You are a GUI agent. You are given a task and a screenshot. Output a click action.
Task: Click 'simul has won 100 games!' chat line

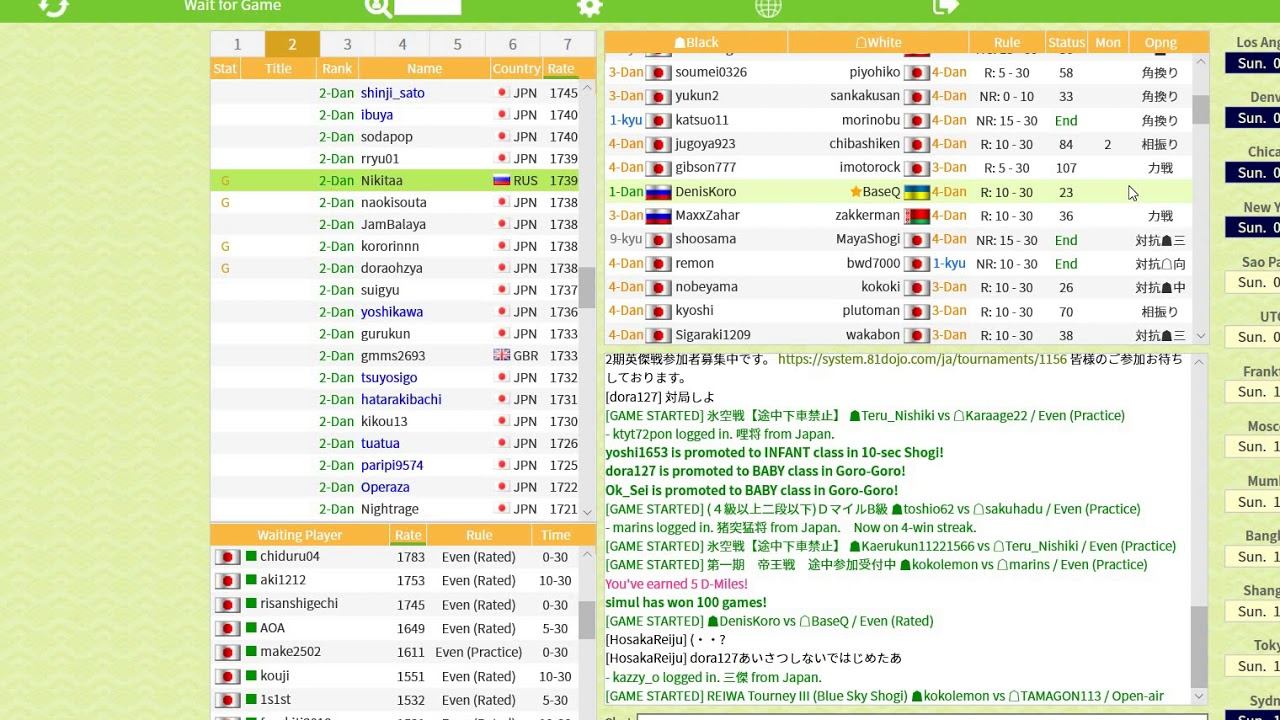[x=686, y=602]
